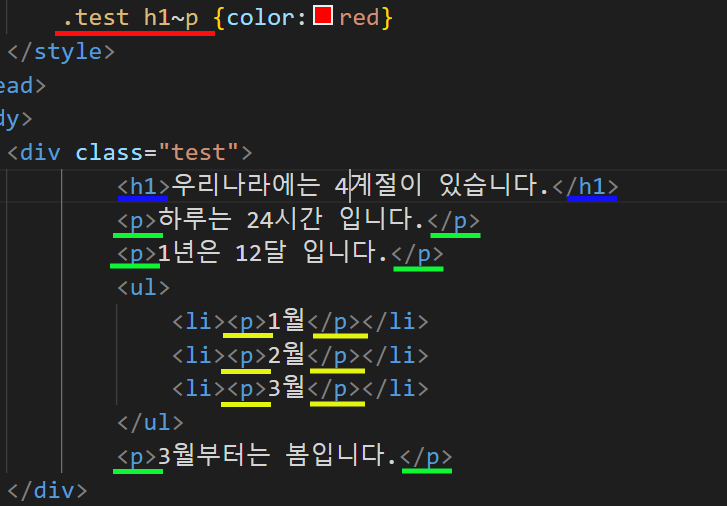This screenshot has height=506, width=727.
Task: Click the '.test h1~p' selector text
Action: (131, 18)
